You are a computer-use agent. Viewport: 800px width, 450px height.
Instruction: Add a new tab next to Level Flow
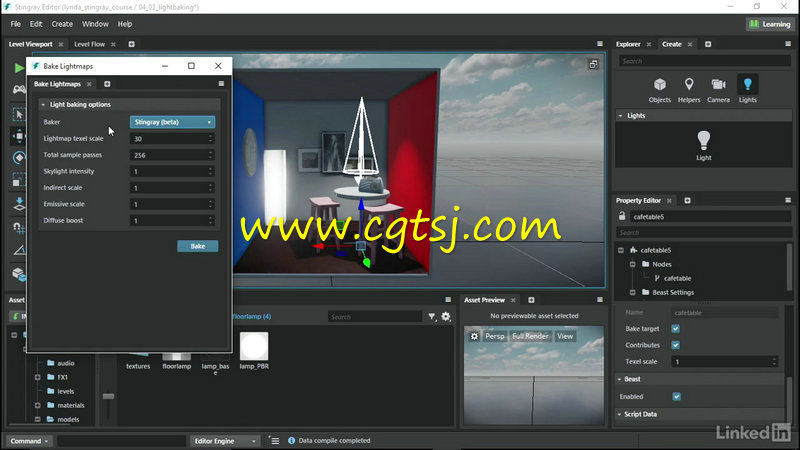(131, 44)
